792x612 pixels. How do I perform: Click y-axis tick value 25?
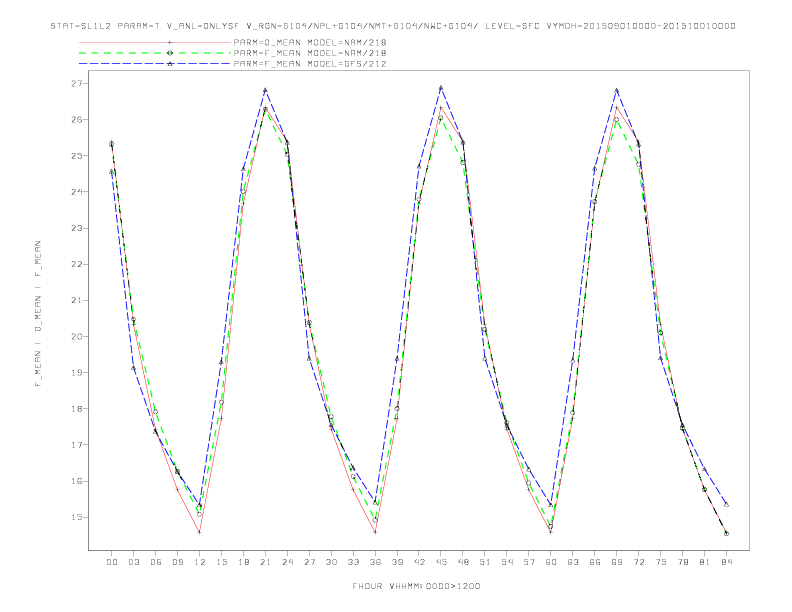tap(76, 156)
